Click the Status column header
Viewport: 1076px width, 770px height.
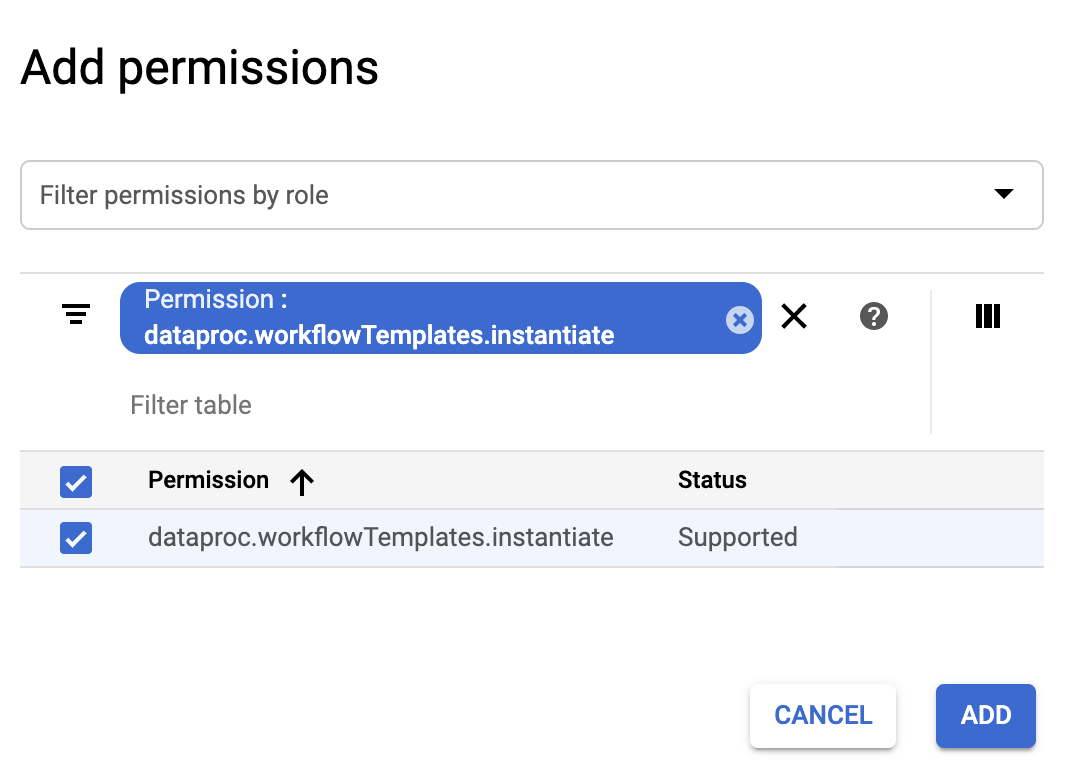pyautogui.click(x=712, y=480)
